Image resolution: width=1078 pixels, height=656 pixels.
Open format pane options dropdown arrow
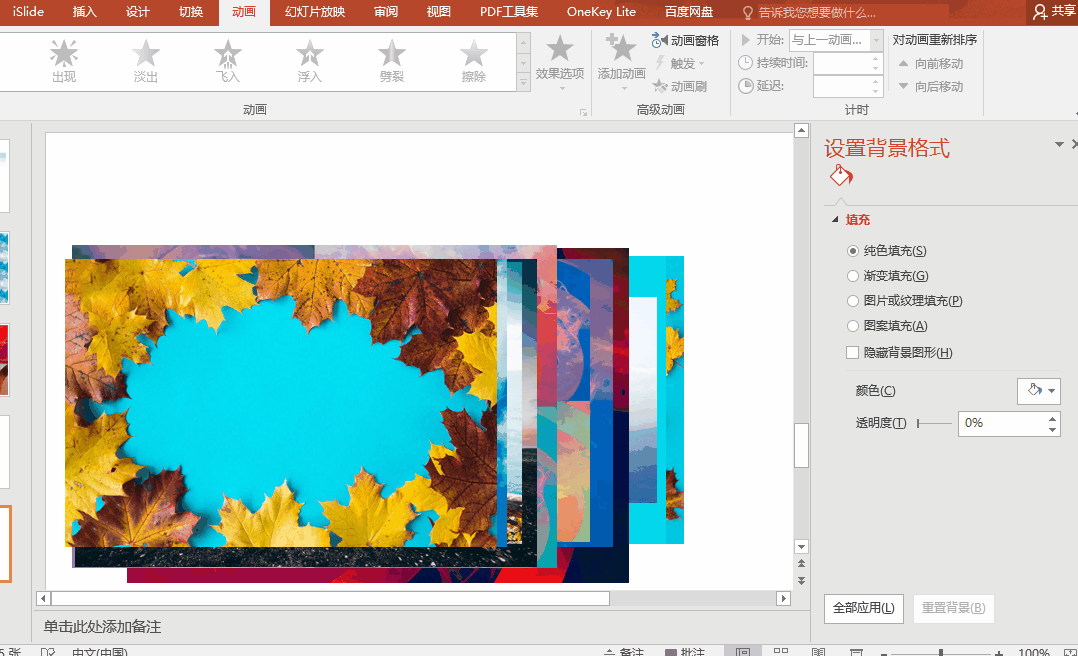1059,144
